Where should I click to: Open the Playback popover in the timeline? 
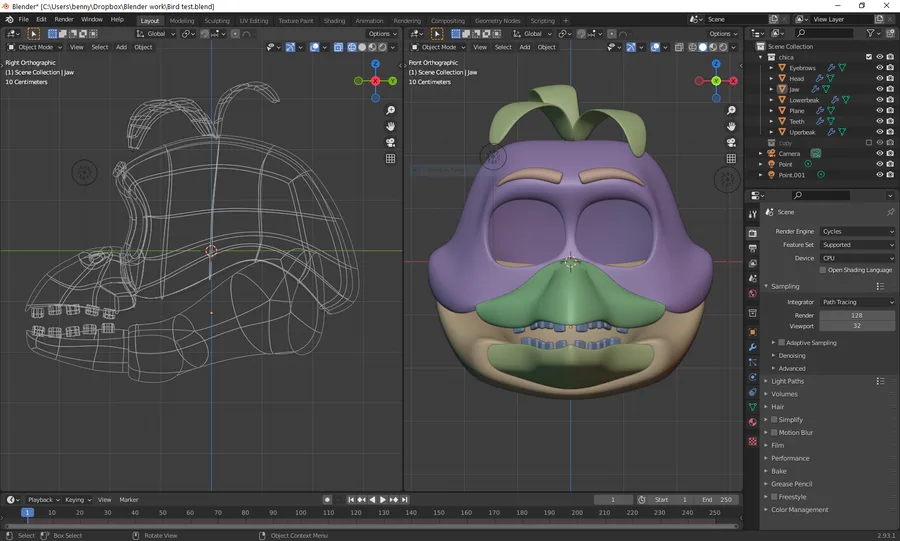[41, 499]
